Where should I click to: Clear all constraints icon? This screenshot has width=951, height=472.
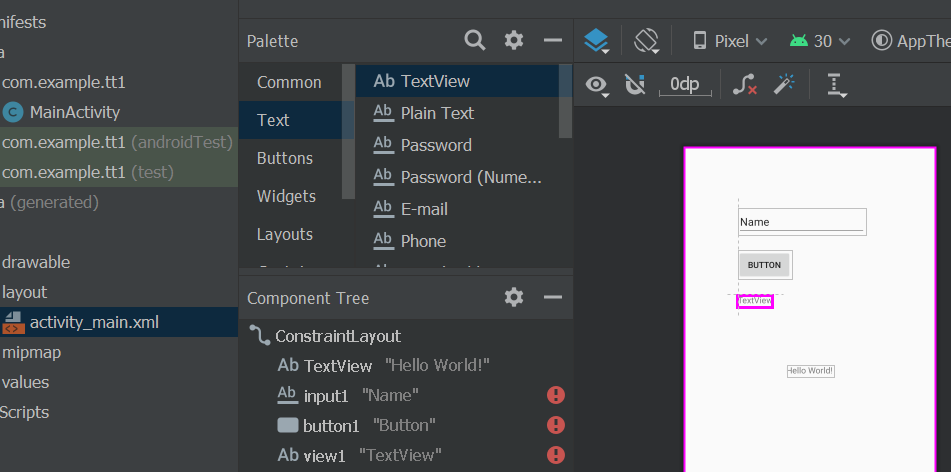(x=744, y=84)
